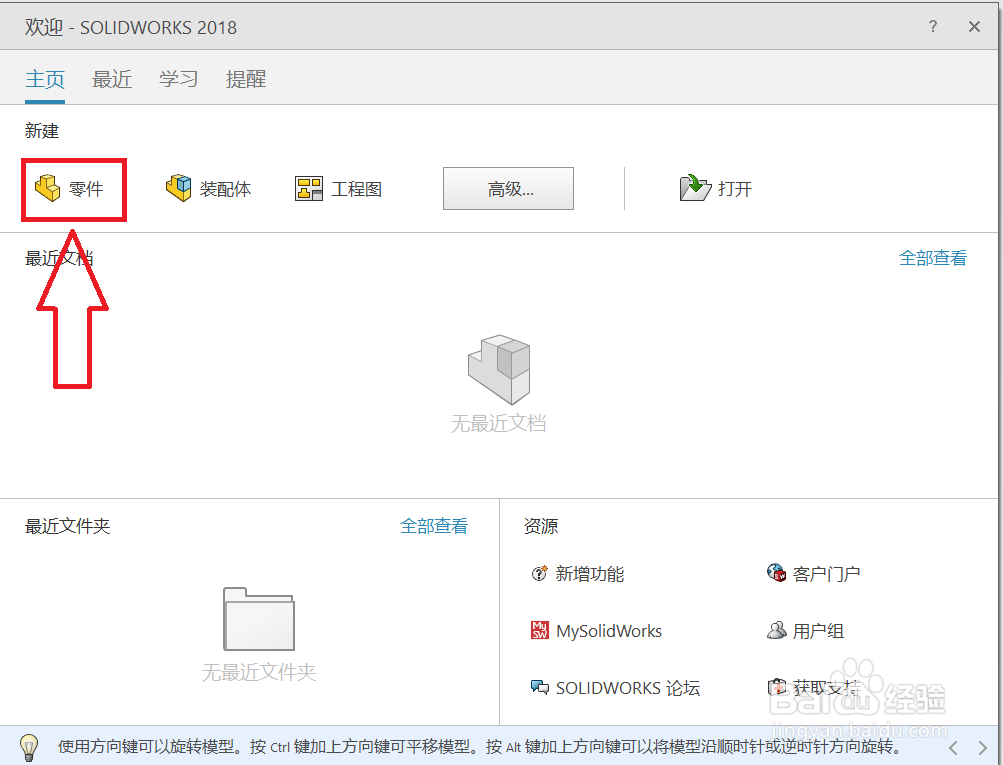
Task: Open 新增功能 what's new resource
Action: [578, 574]
